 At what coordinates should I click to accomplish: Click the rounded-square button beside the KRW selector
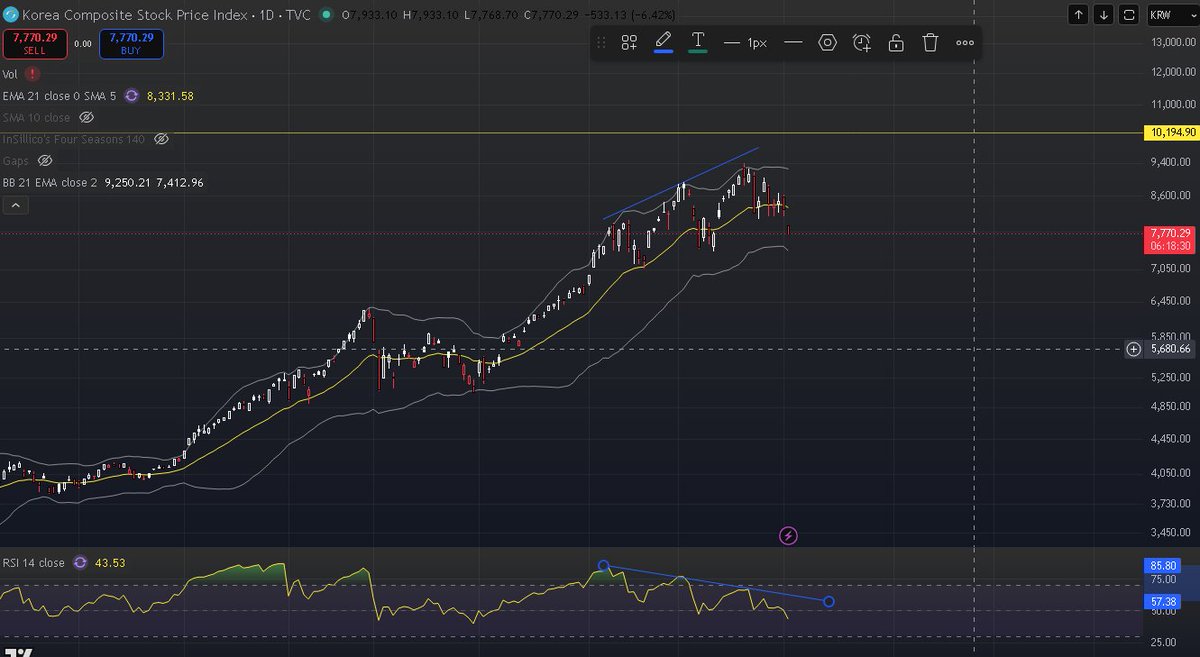(x=1129, y=15)
